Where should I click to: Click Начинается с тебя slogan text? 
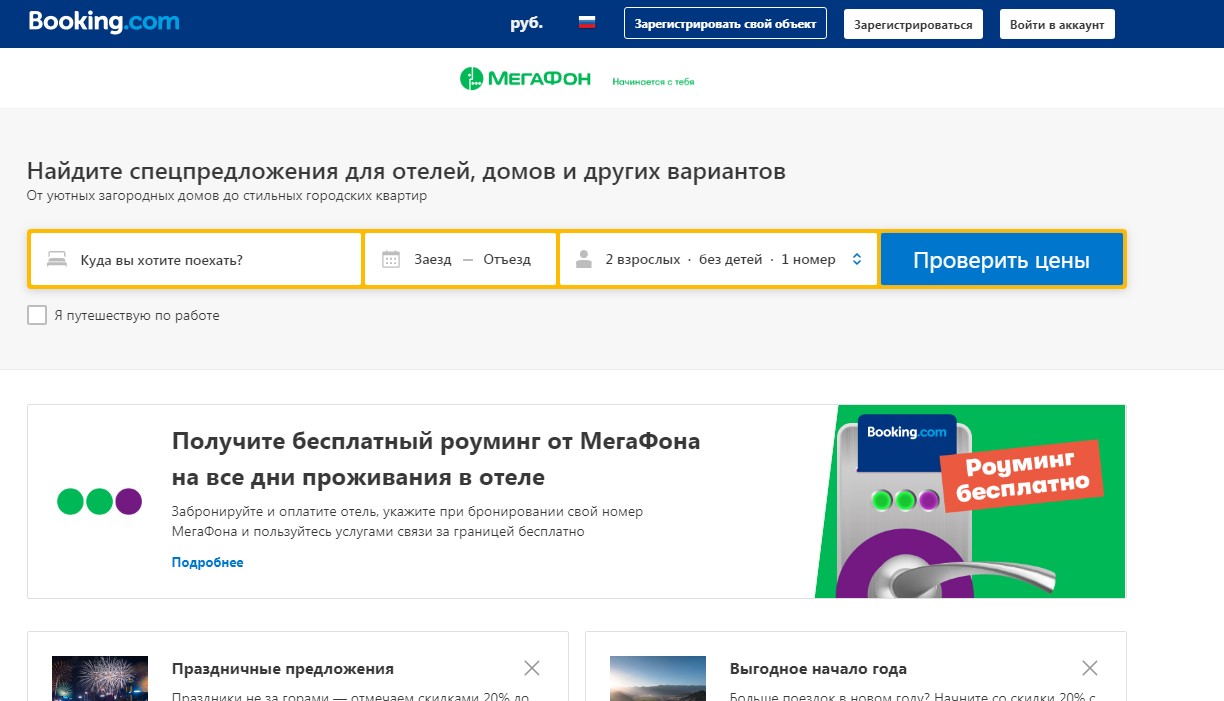653,82
